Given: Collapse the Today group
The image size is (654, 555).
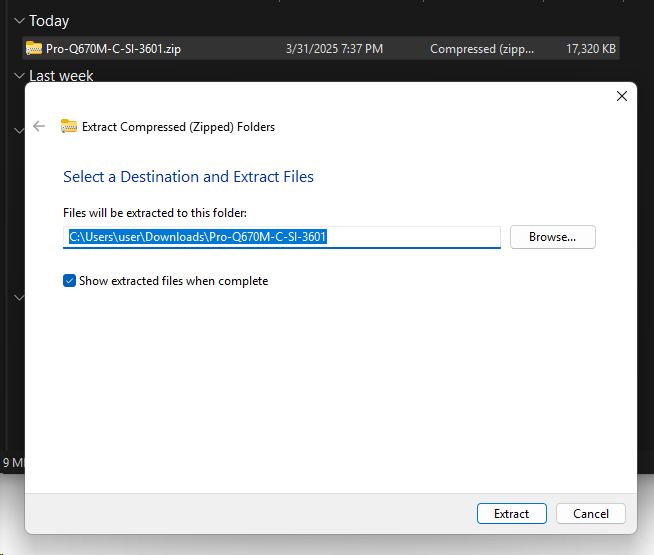Looking at the screenshot, I should 20,21.
